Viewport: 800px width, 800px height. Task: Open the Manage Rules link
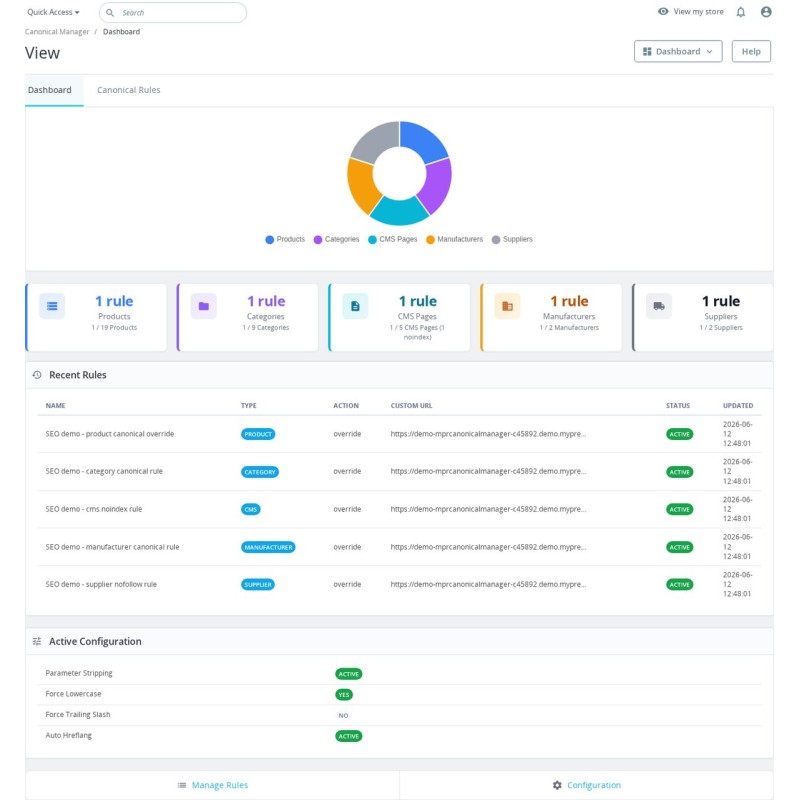220,785
